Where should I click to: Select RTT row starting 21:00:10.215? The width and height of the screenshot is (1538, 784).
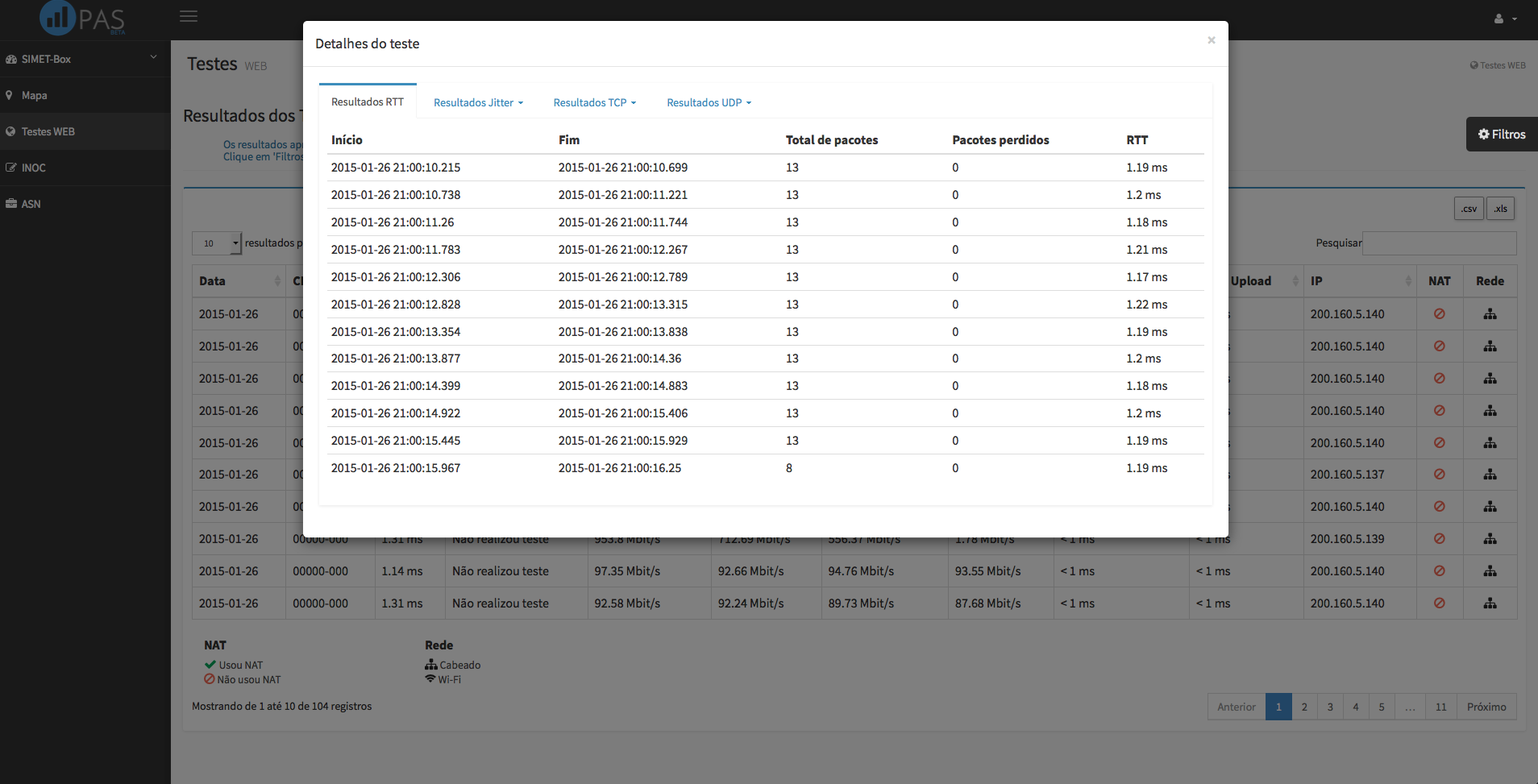click(766, 168)
